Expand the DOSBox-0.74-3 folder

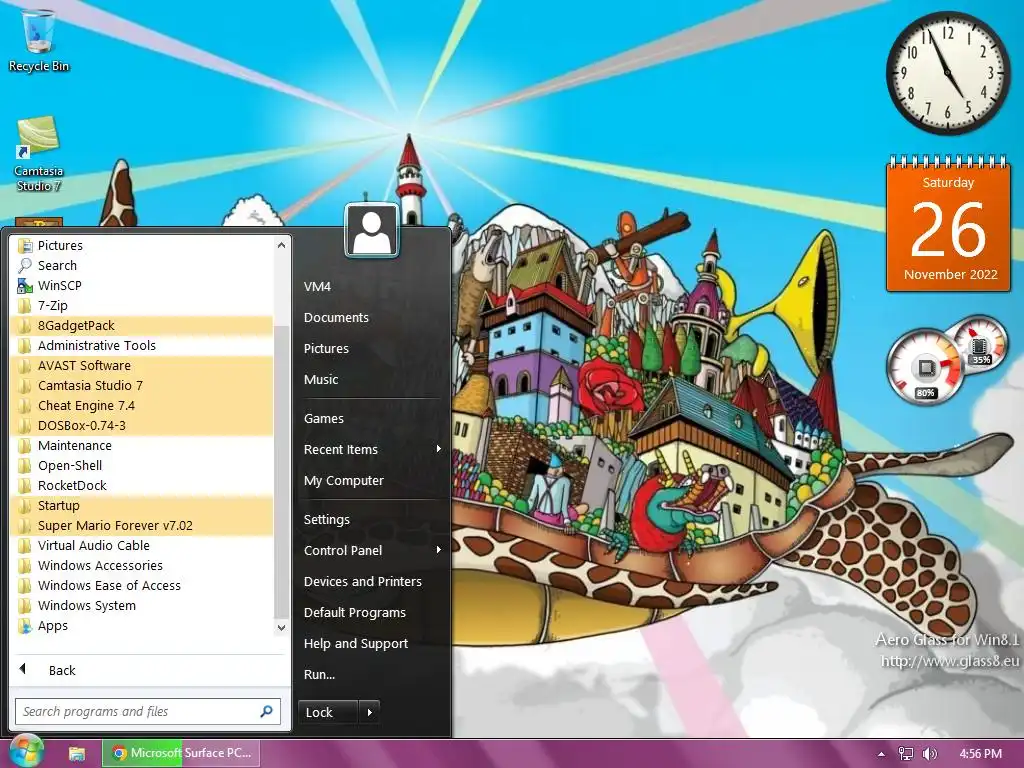pyautogui.click(x=142, y=426)
